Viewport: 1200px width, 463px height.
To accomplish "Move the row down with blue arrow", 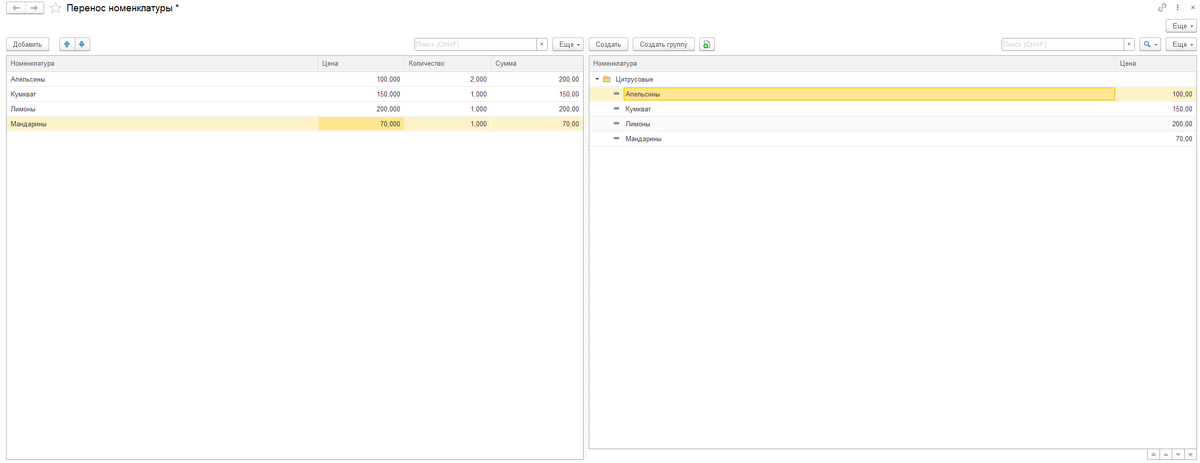I will (x=82, y=44).
